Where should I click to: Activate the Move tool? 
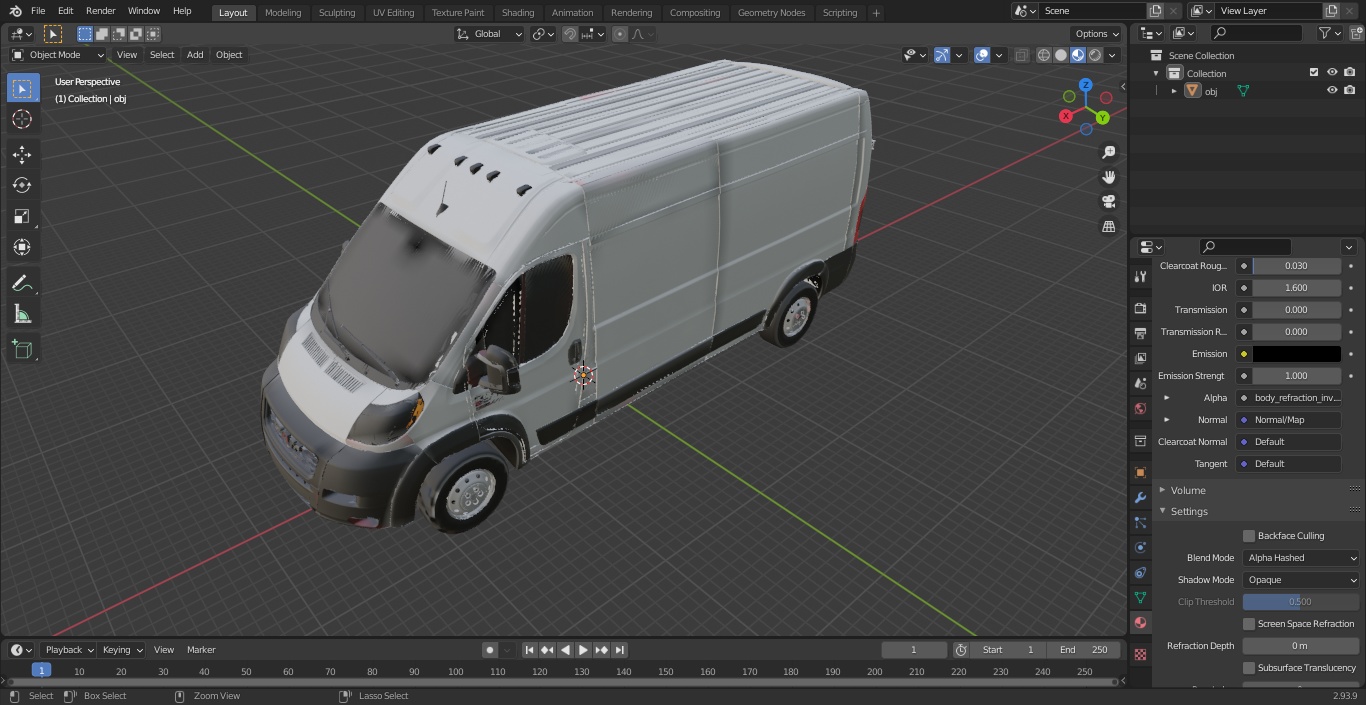tap(22, 154)
